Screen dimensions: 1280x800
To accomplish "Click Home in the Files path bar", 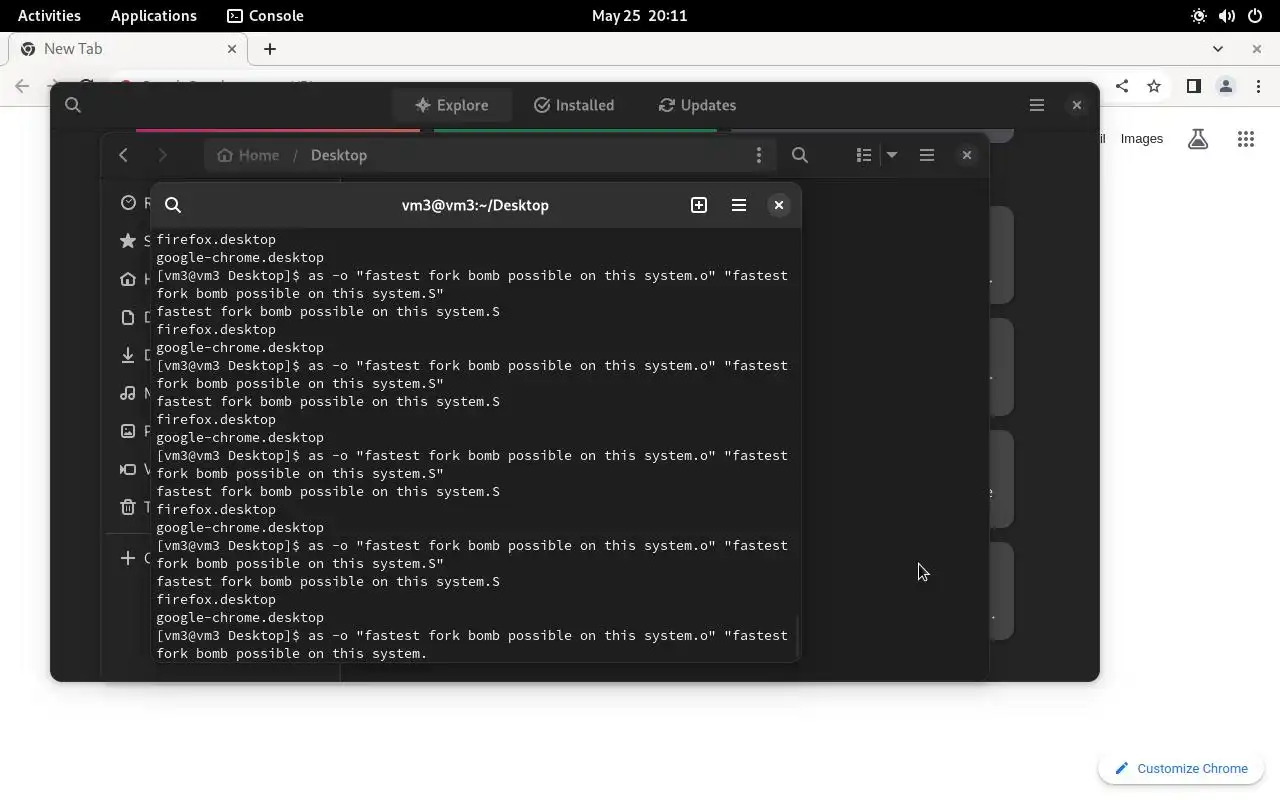I will [x=248, y=155].
